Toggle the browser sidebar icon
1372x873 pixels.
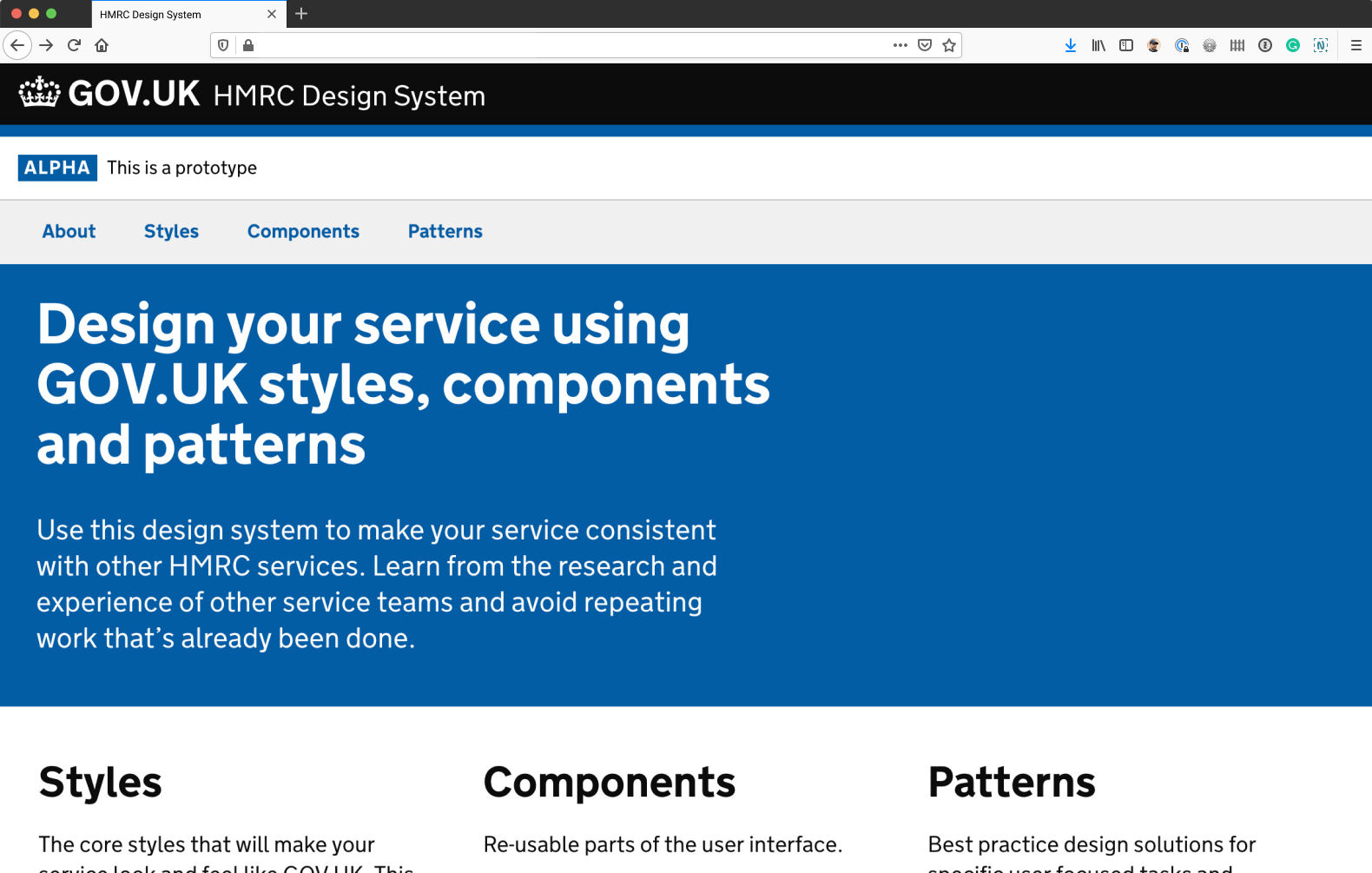pyautogui.click(x=1126, y=45)
